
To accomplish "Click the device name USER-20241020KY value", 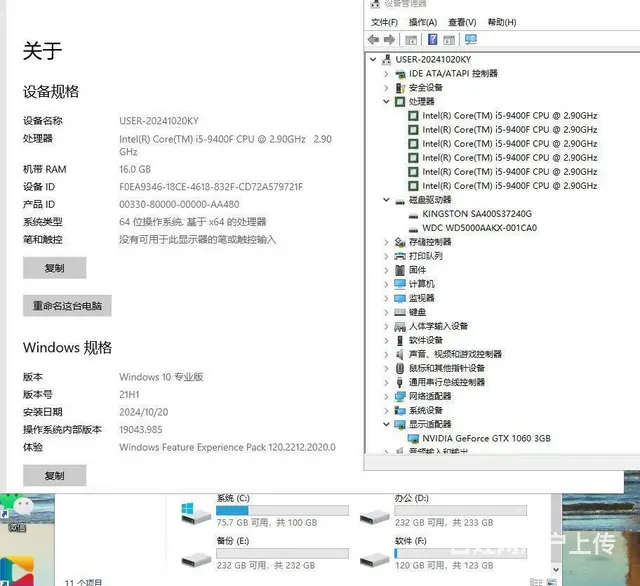I will 159,121.
